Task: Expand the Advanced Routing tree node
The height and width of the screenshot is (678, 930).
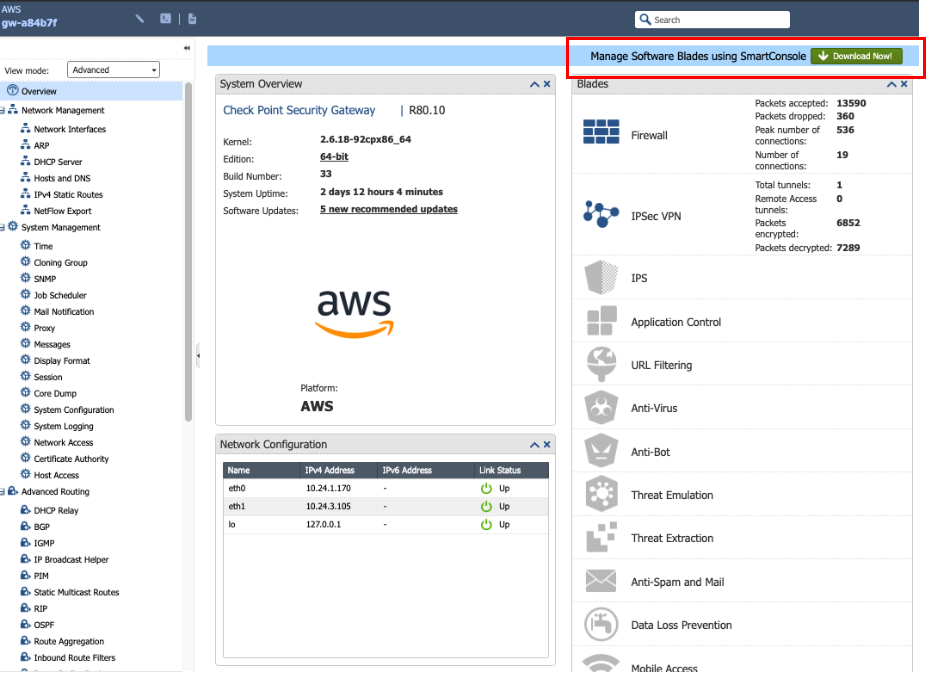Action: click(4, 491)
